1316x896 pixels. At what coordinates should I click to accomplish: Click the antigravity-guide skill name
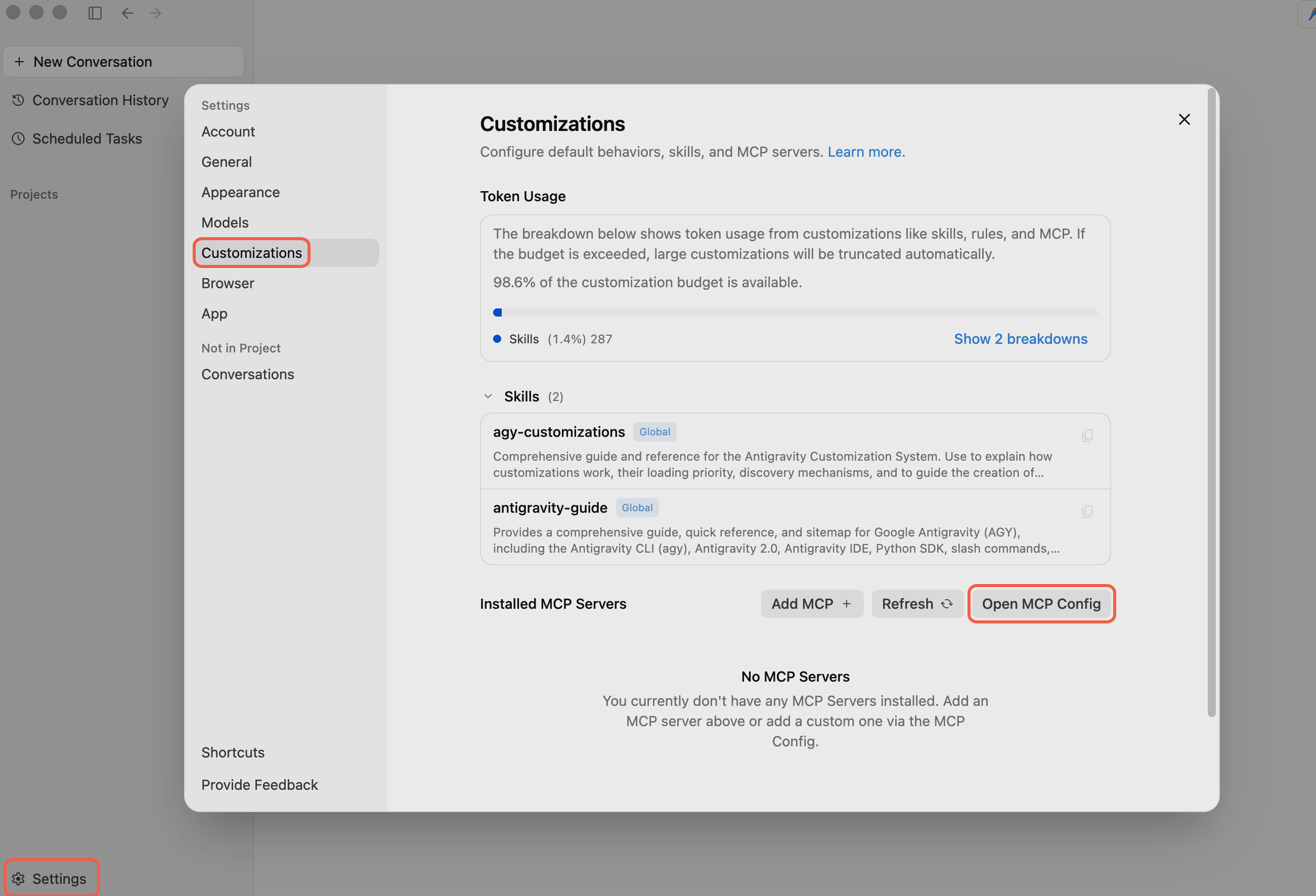550,507
